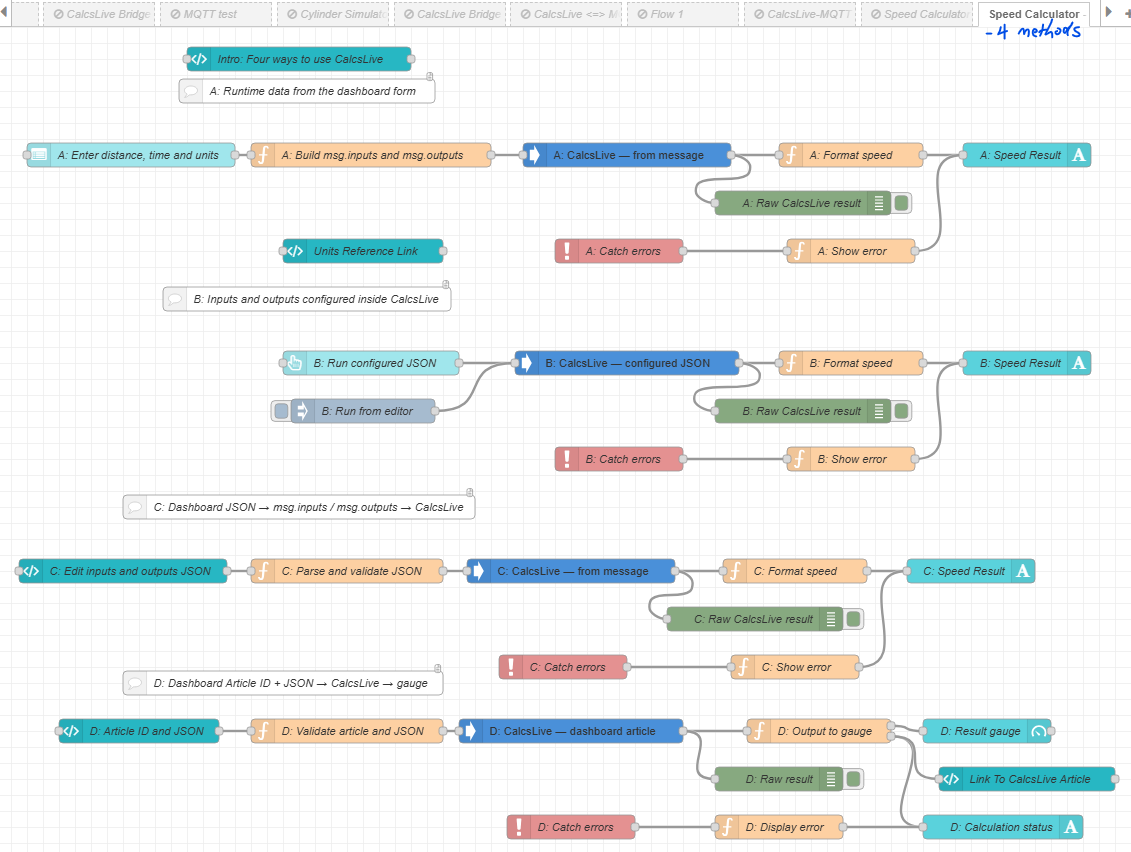Click function icon on A: Build msg.inputs node
Image resolution: width=1131 pixels, height=852 pixels.
[263, 155]
